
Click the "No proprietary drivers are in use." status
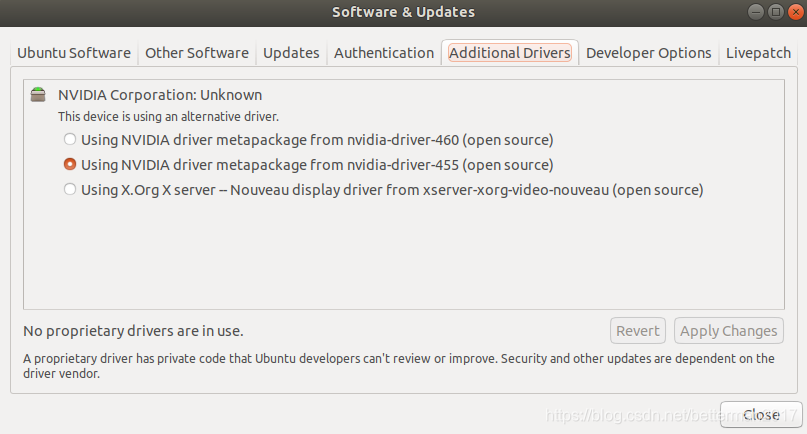[x=133, y=331]
